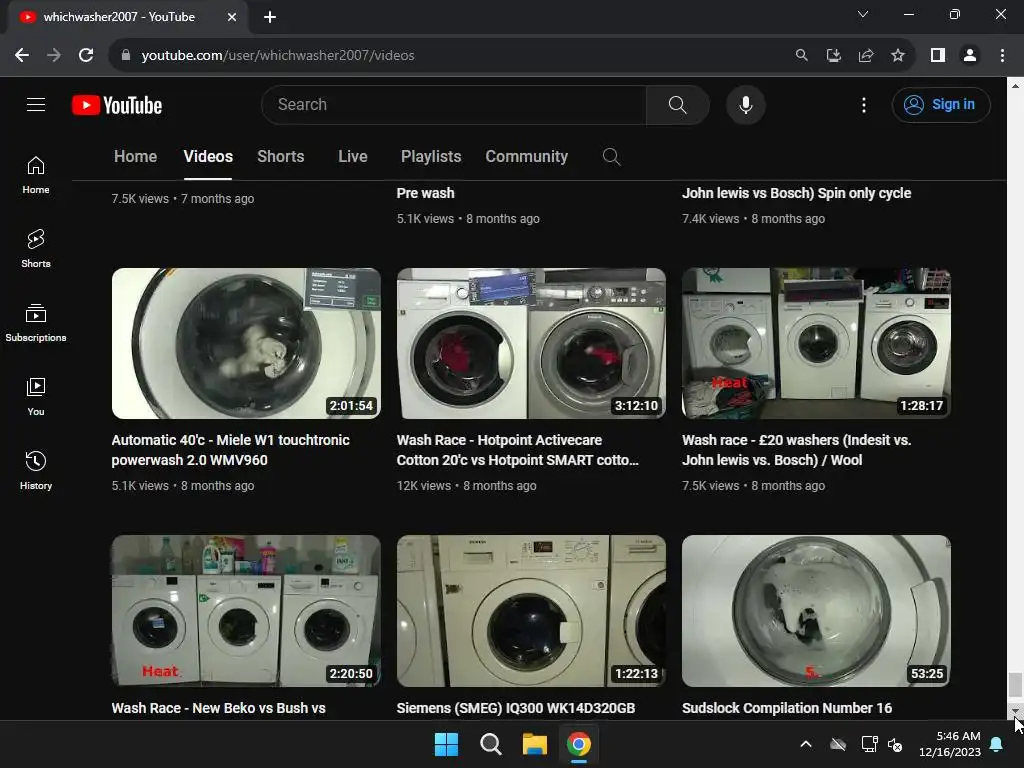Image resolution: width=1024 pixels, height=768 pixels.
Task: Go back with browser back arrow
Action: (22, 56)
